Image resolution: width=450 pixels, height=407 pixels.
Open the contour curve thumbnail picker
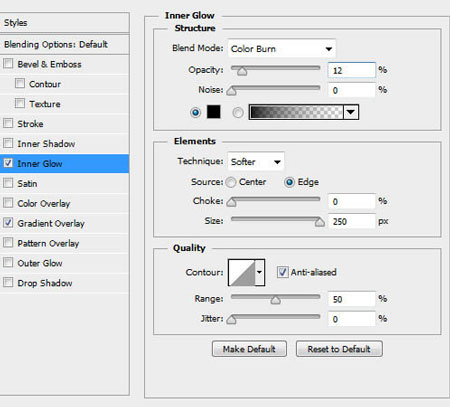click(x=242, y=272)
